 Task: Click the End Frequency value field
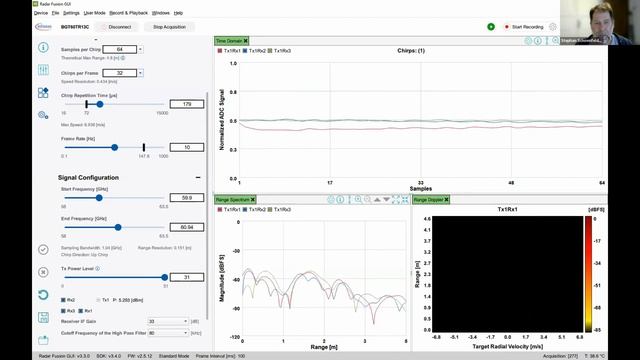[x=187, y=227]
